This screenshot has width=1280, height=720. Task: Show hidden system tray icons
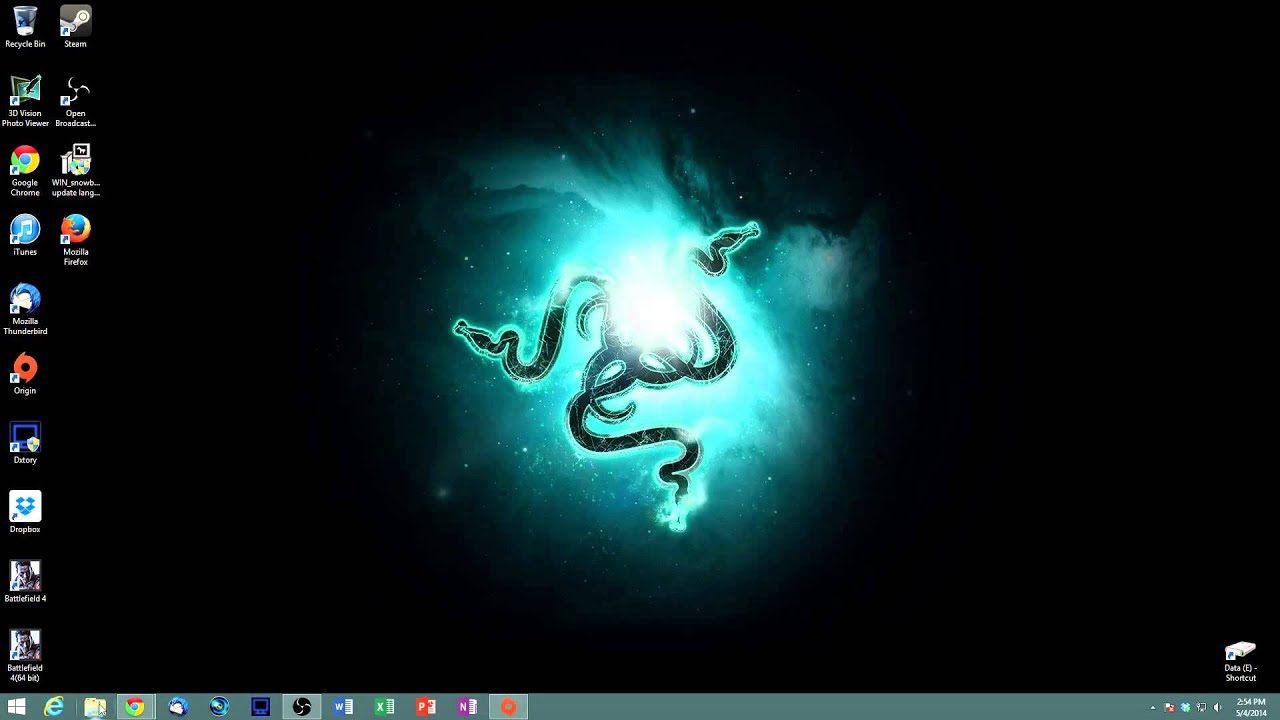(x=1152, y=707)
